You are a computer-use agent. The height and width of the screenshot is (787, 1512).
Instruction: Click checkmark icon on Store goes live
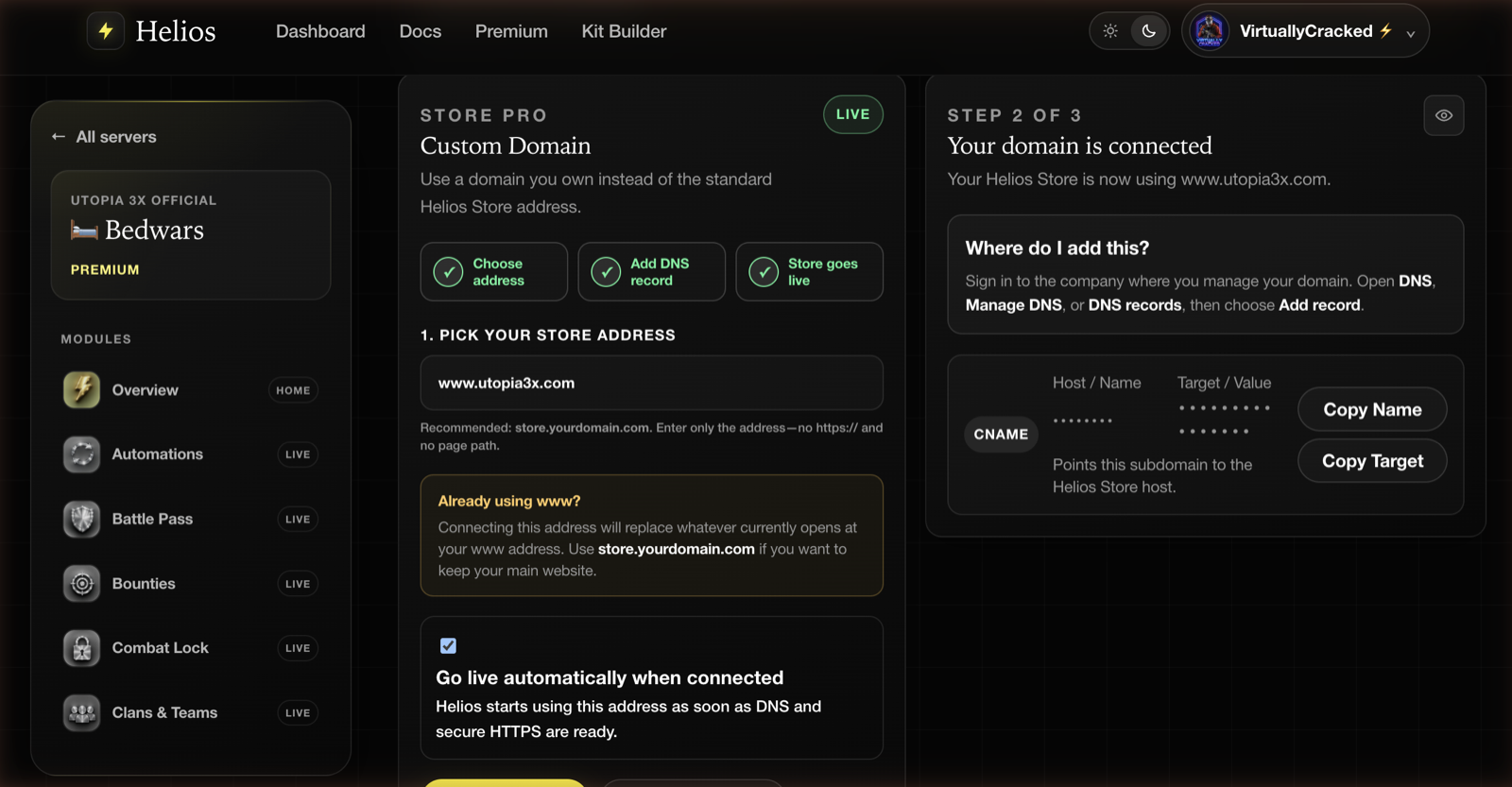coord(764,272)
